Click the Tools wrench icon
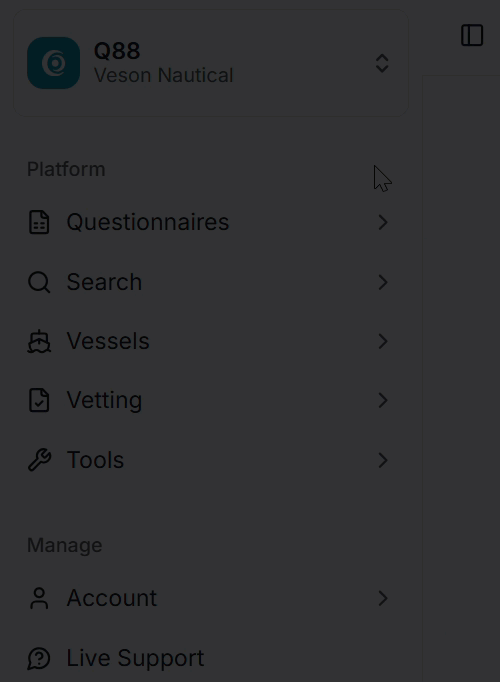The height and width of the screenshot is (682, 500). pos(39,460)
